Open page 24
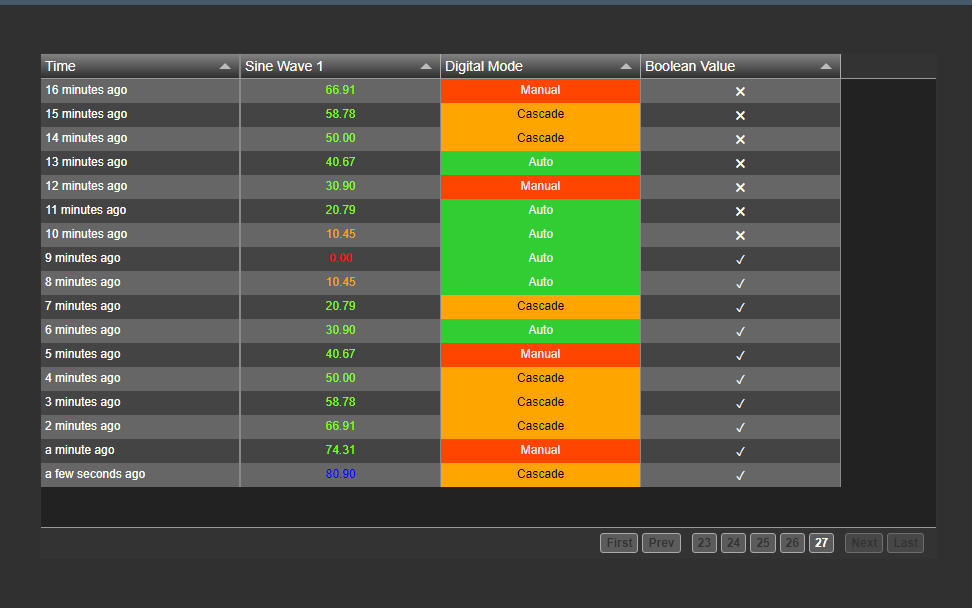972x608 pixels. tap(733, 543)
